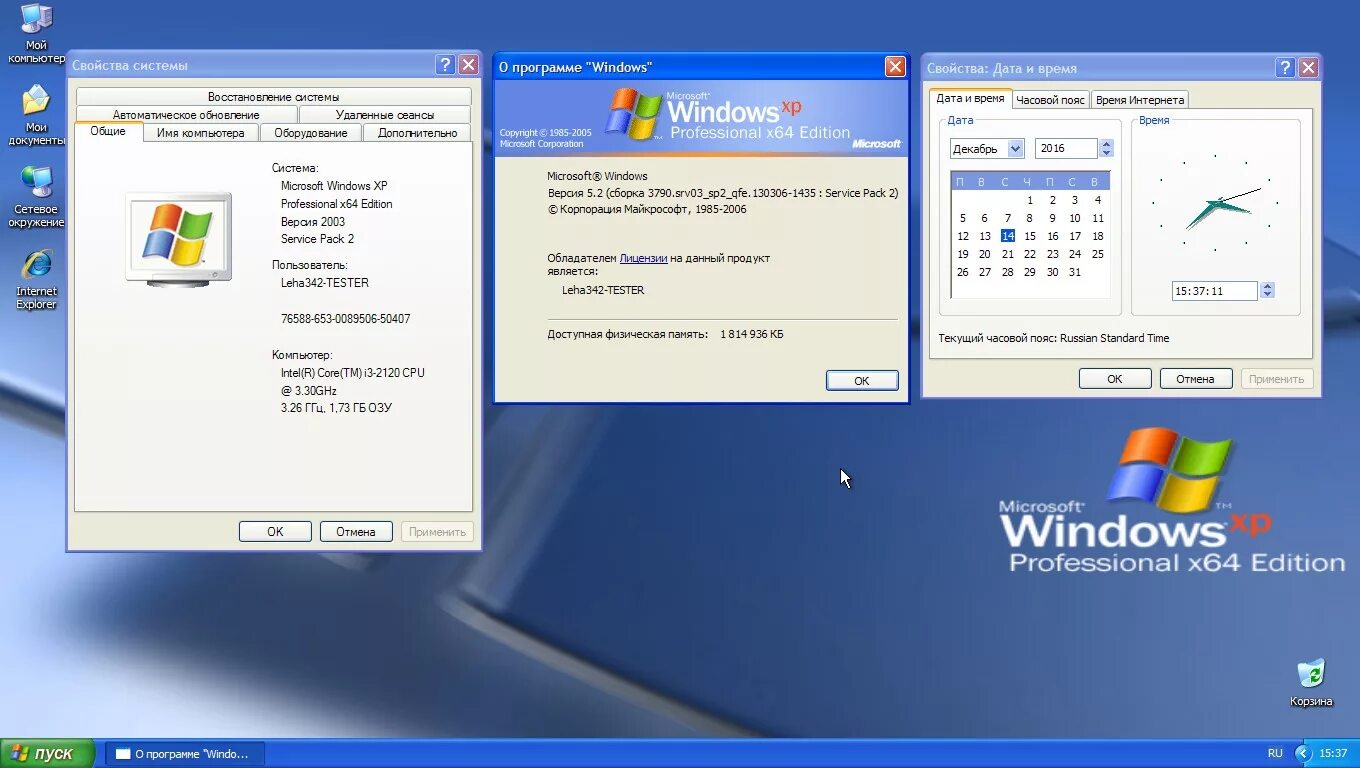Switch to the Часовой пояс tab
Viewport: 1360px width, 768px height.
[1050, 100]
